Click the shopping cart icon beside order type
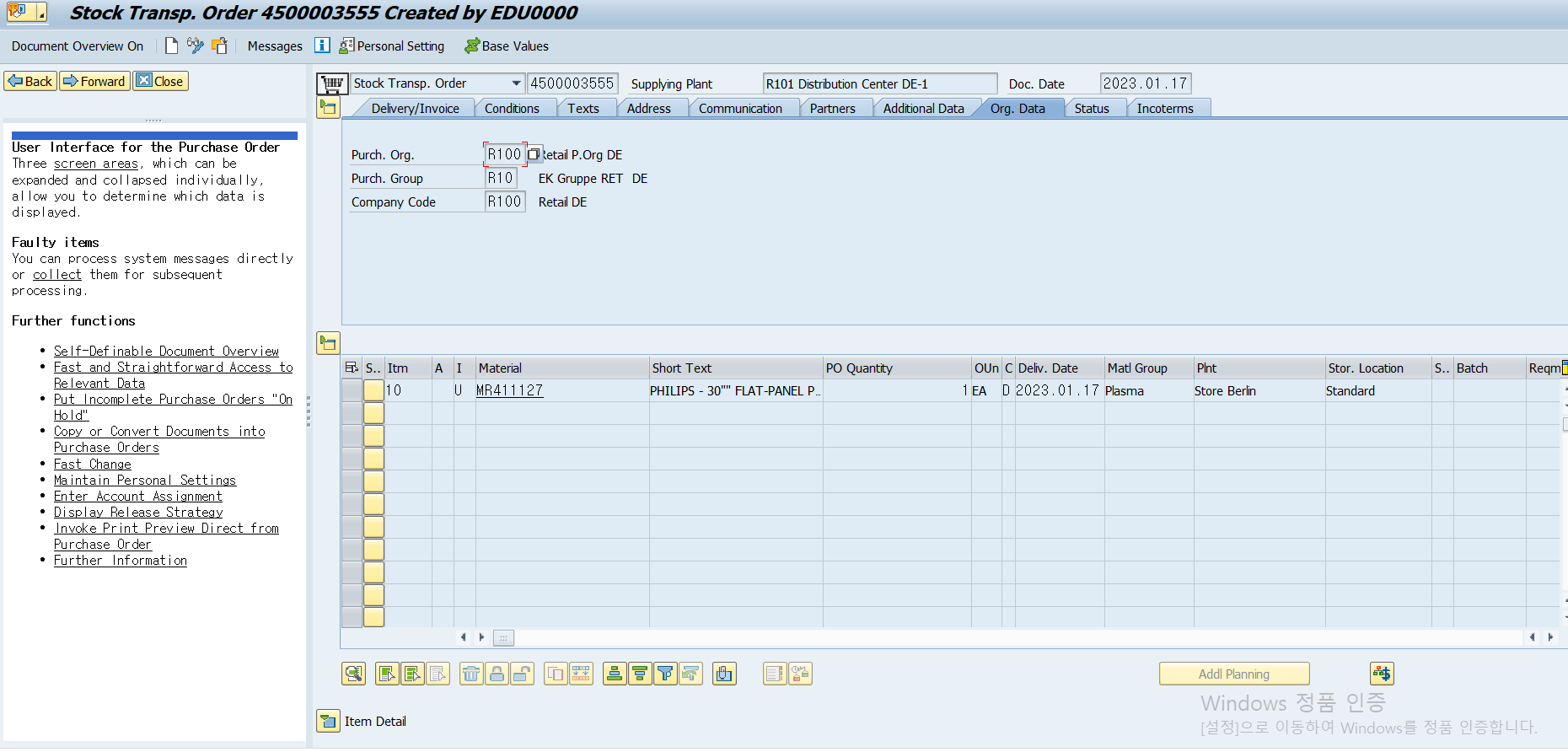The image size is (1568, 752). pyautogui.click(x=331, y=83)
